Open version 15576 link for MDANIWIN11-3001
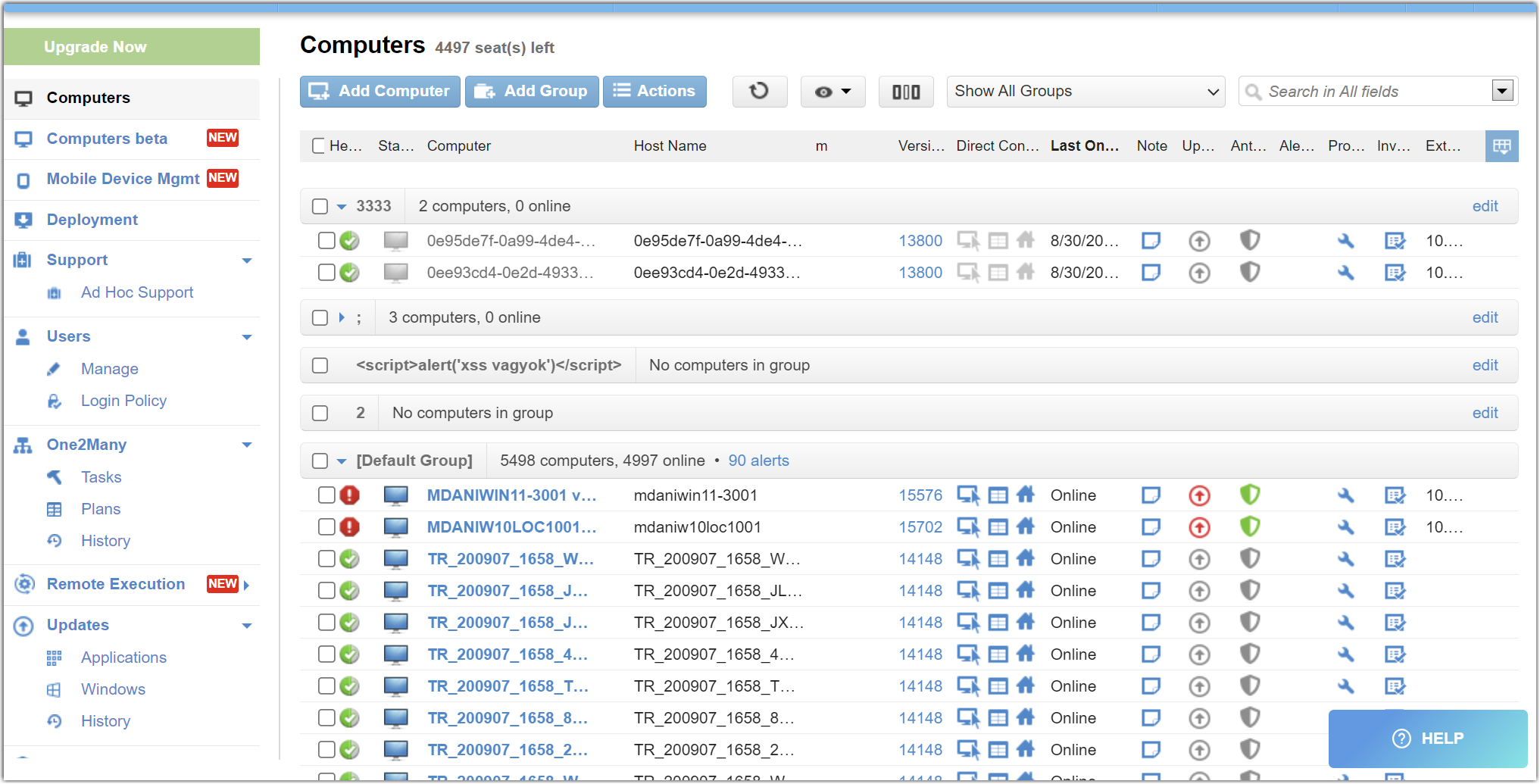This screenshot has height=784, width=1540. [920, 495]
